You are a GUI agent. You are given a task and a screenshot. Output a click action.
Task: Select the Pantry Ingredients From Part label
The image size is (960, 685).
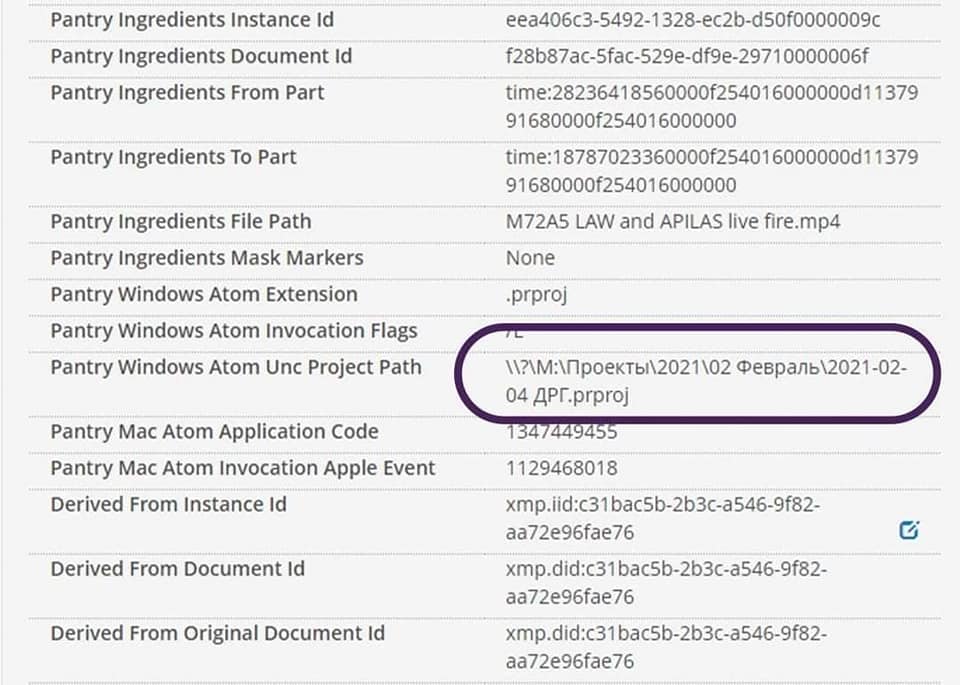(187, 93)
